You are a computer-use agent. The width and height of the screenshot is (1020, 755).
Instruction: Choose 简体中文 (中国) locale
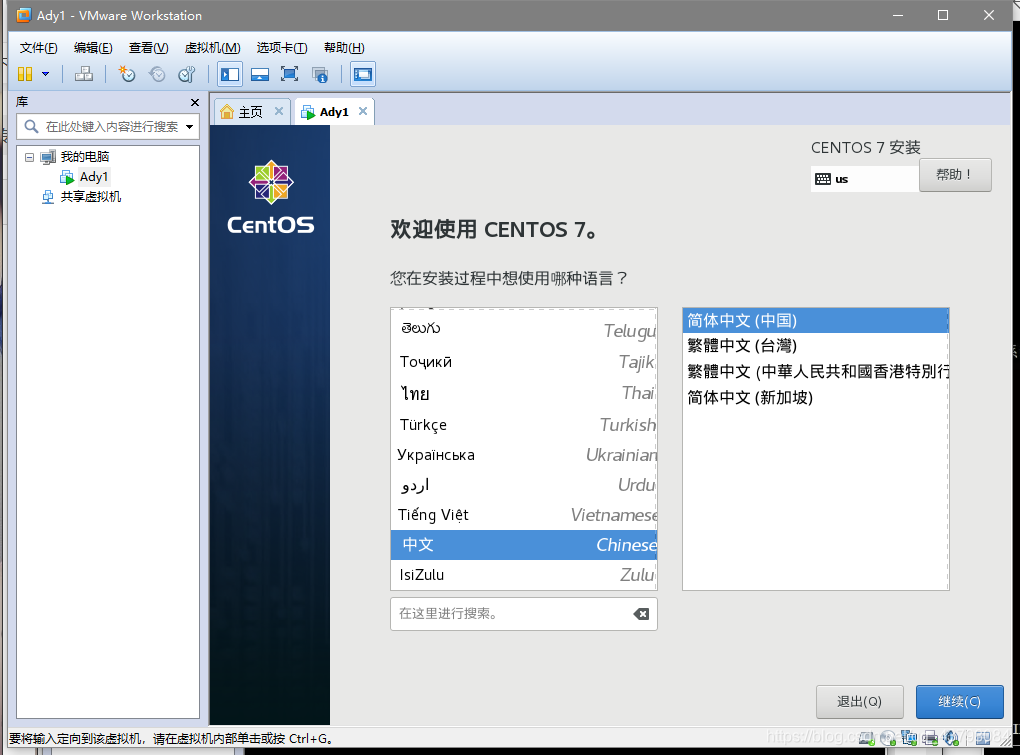pos(816,321)
